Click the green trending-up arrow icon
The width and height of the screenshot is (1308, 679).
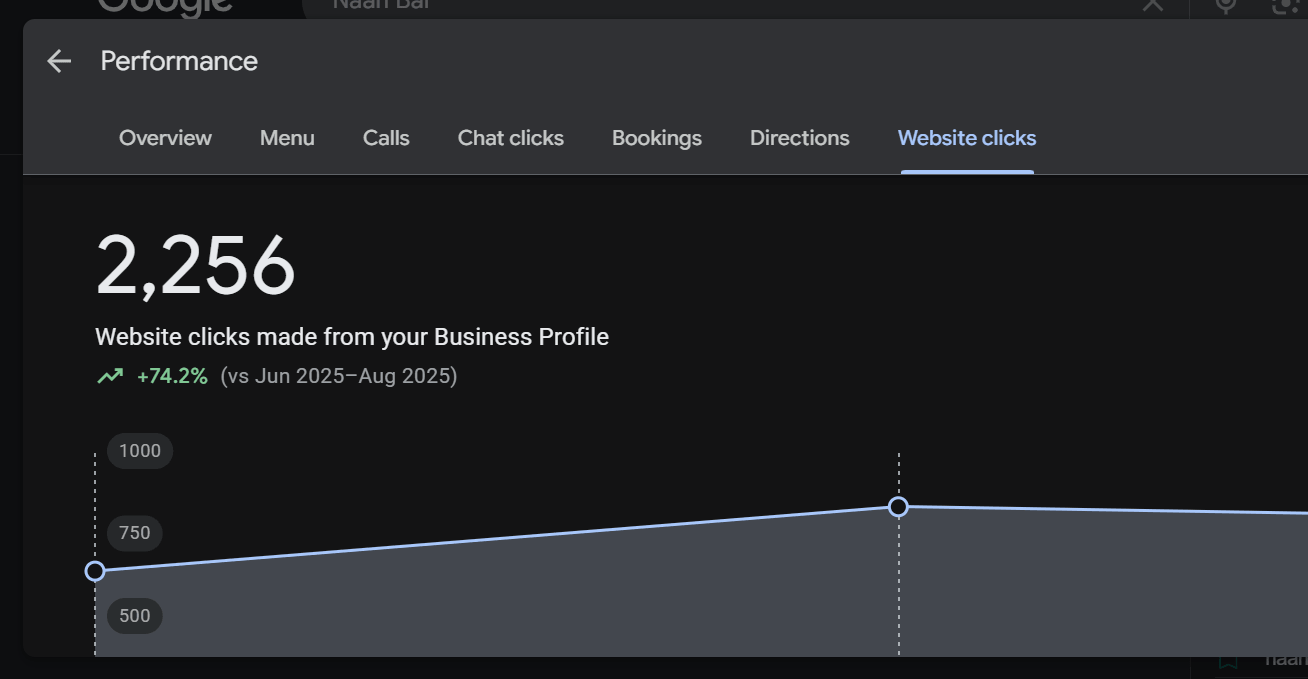[x=110, y=376]
